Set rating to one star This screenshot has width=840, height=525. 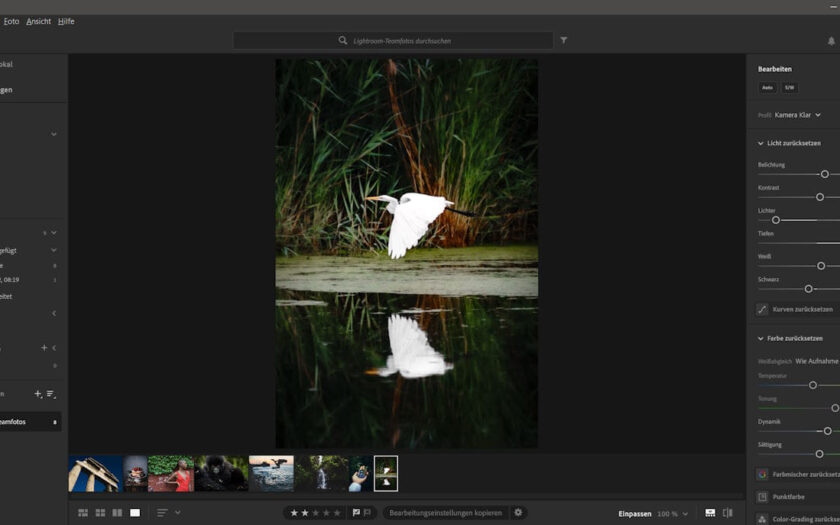pyautogui.click(x=294, y=513)
